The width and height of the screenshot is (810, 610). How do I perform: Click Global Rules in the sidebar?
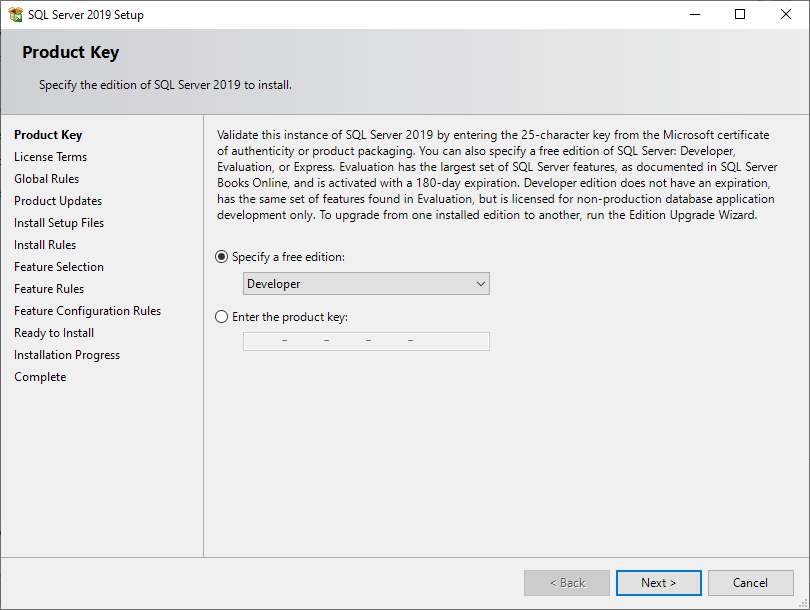[x=46, y=179]
